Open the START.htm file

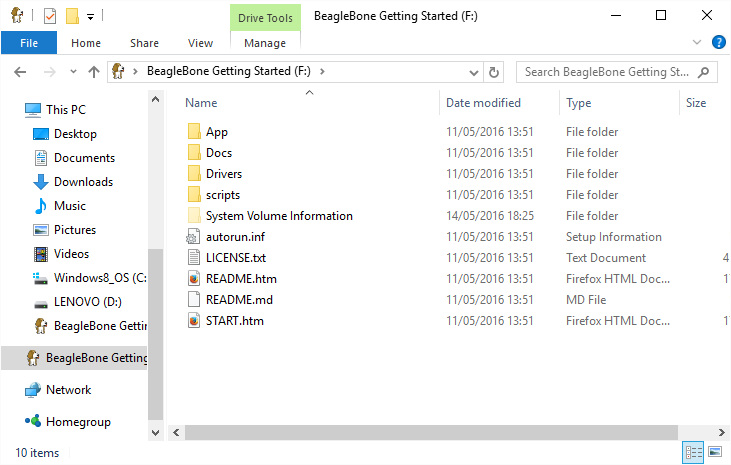(234, 321)
